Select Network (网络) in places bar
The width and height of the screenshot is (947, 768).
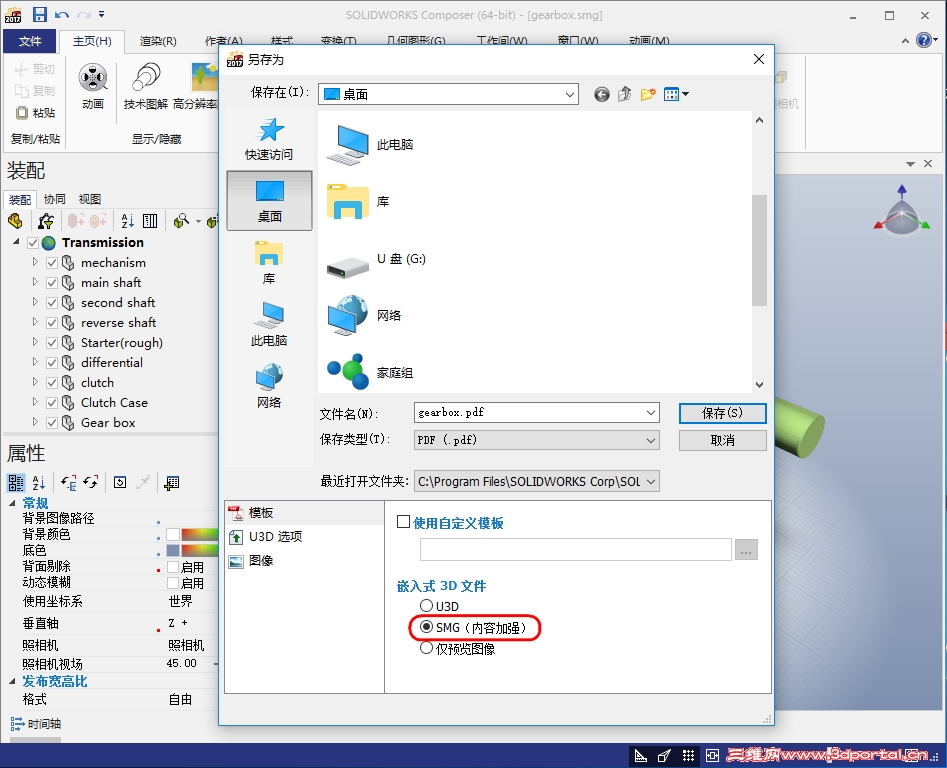(269, 386)
